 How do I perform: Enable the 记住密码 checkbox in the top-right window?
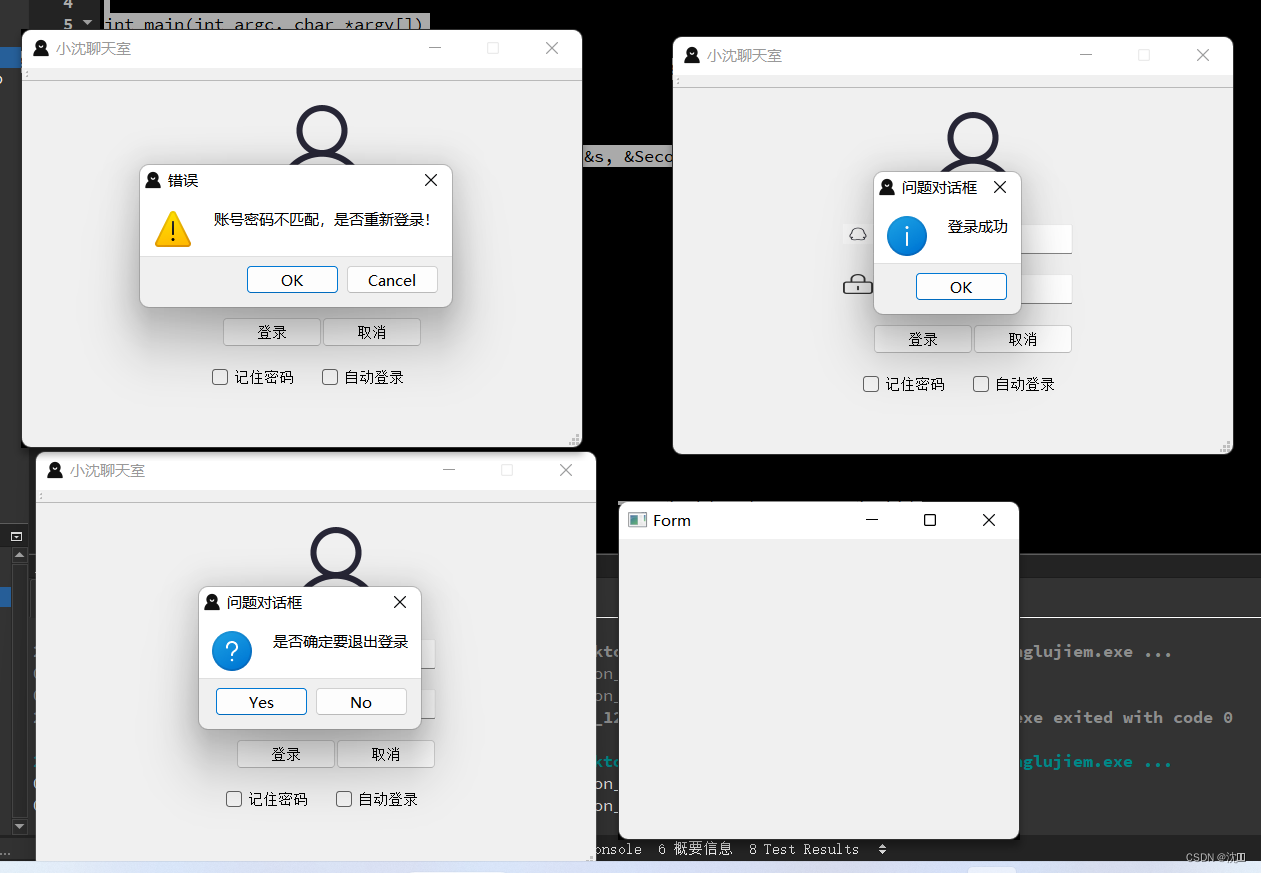tap(871, 383)
